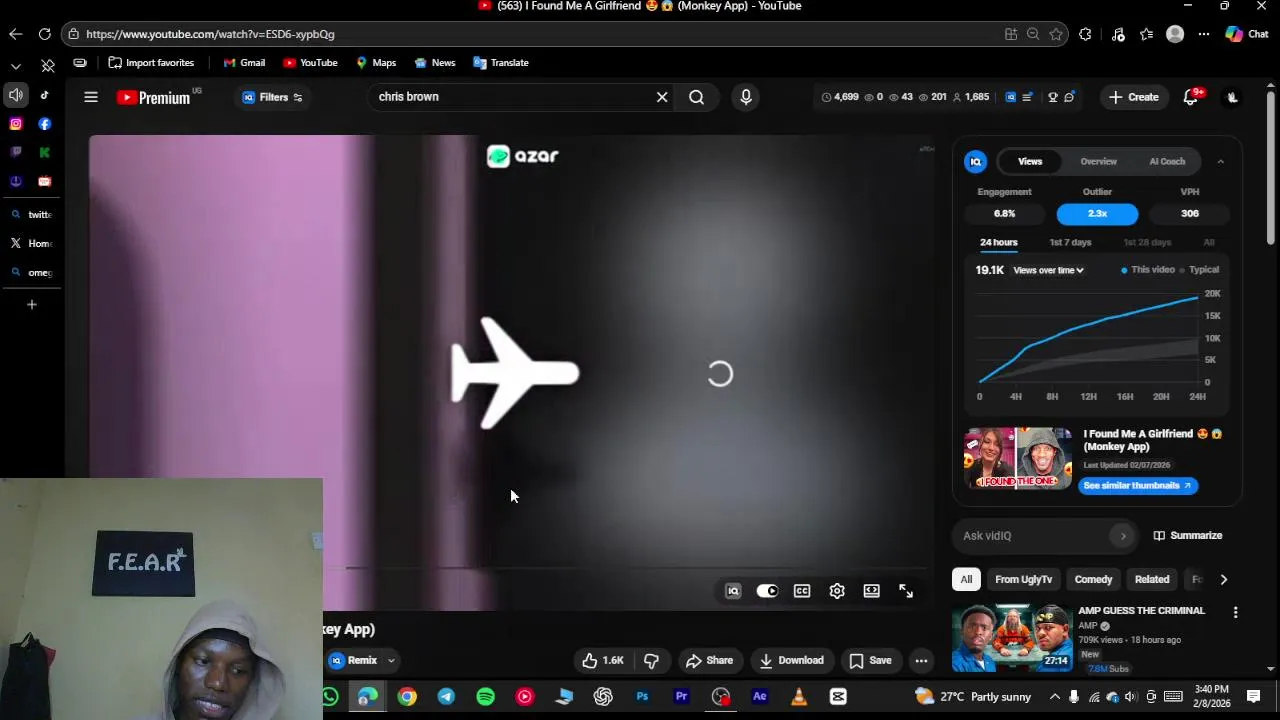This screenshot has height=720, width=1280.
Task: Select the All filter chip
Action: [966, 579]
